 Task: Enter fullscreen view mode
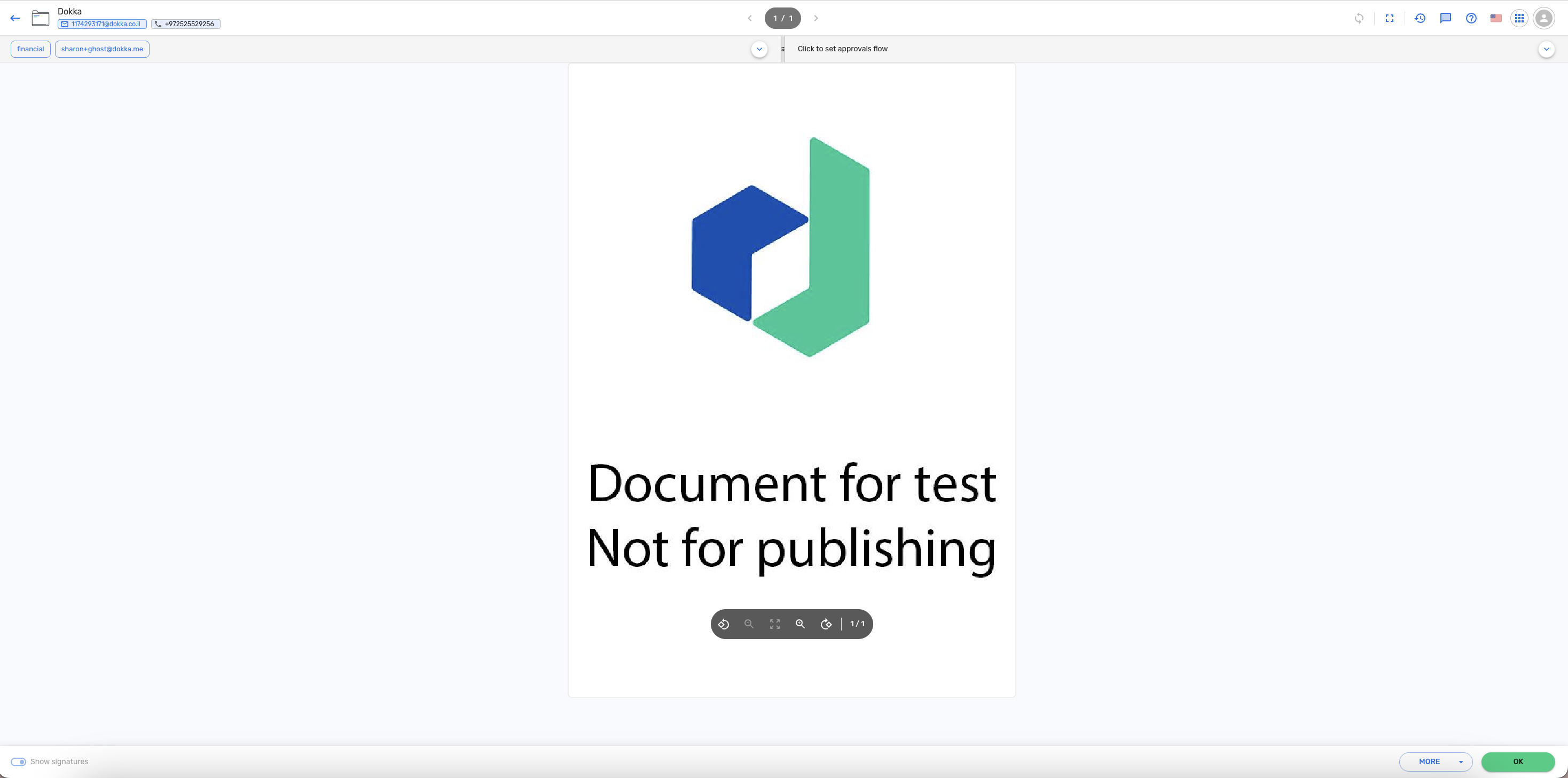pyautogui.click(x=1390, y=18)
